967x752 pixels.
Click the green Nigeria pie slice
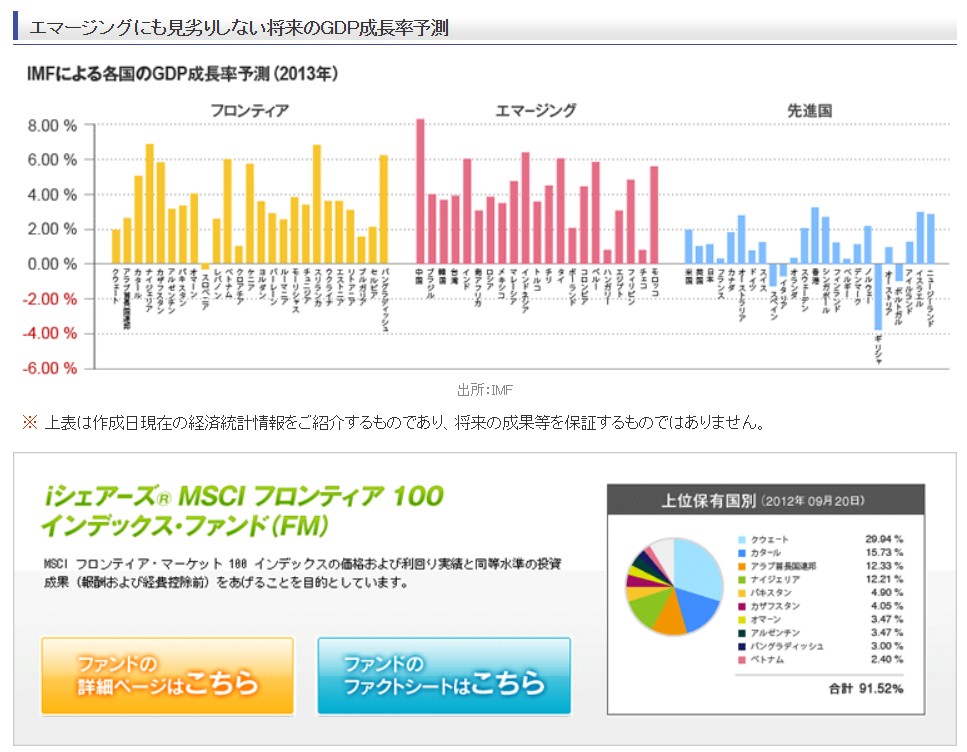click(x=648, y=608)
